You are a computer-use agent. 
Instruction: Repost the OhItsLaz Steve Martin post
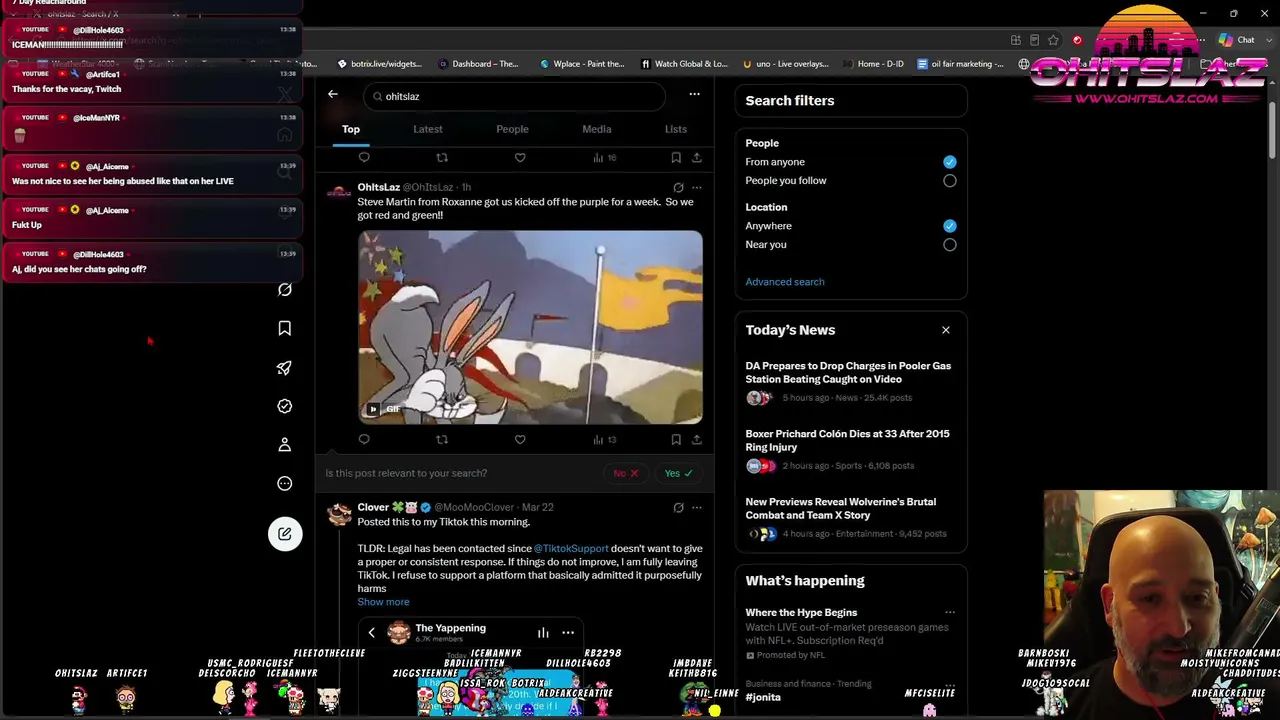click(x=442, y=439)
